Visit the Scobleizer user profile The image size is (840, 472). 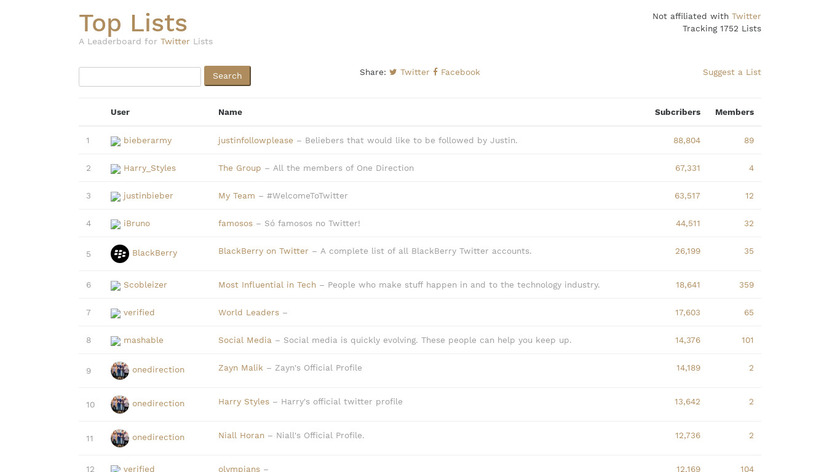click(x=145, y=285)
